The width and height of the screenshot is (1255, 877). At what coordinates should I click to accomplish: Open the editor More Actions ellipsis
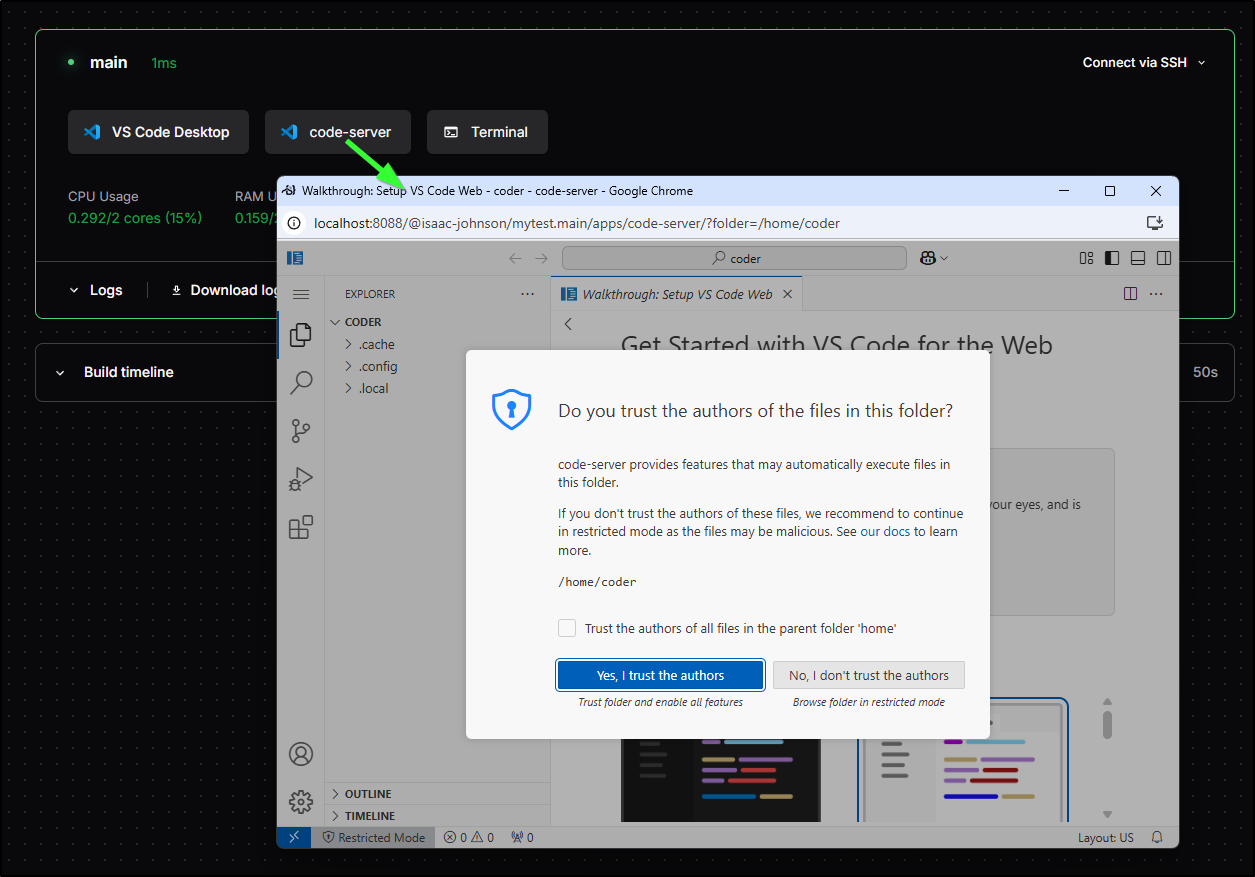coord(1156,294)
